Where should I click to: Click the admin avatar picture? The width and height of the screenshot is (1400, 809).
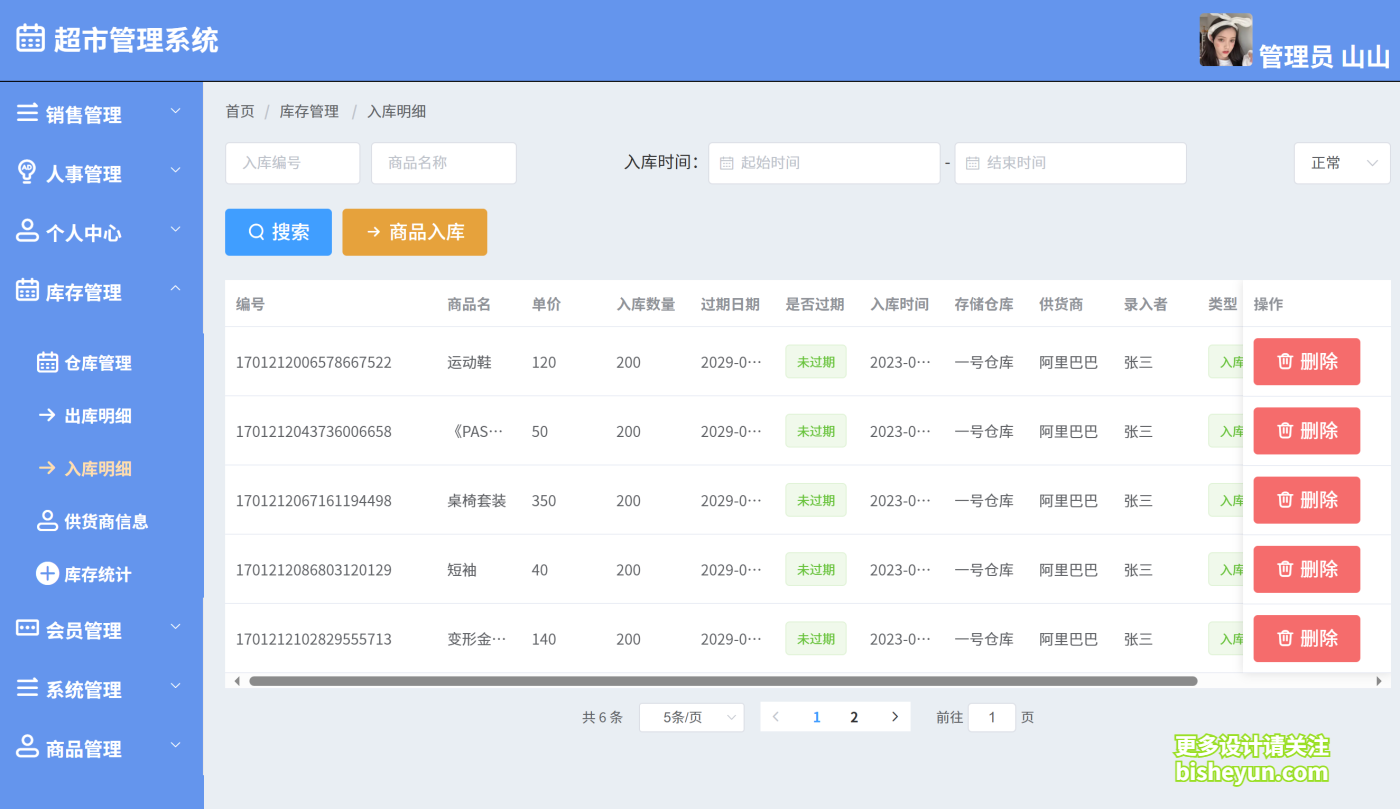(1226, 40)
